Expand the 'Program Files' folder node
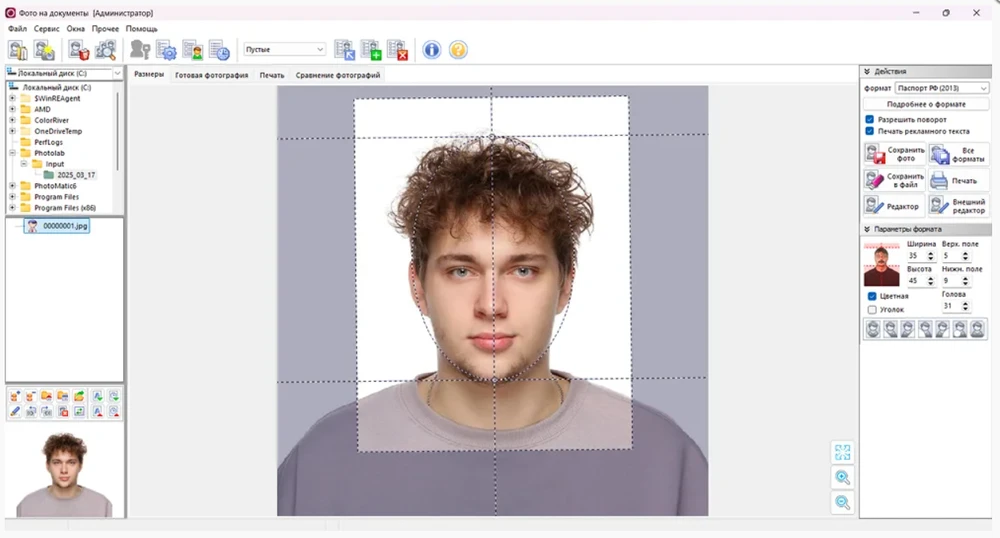Image resolution: width=1000 pixels, height=538 pixels. 12,197
